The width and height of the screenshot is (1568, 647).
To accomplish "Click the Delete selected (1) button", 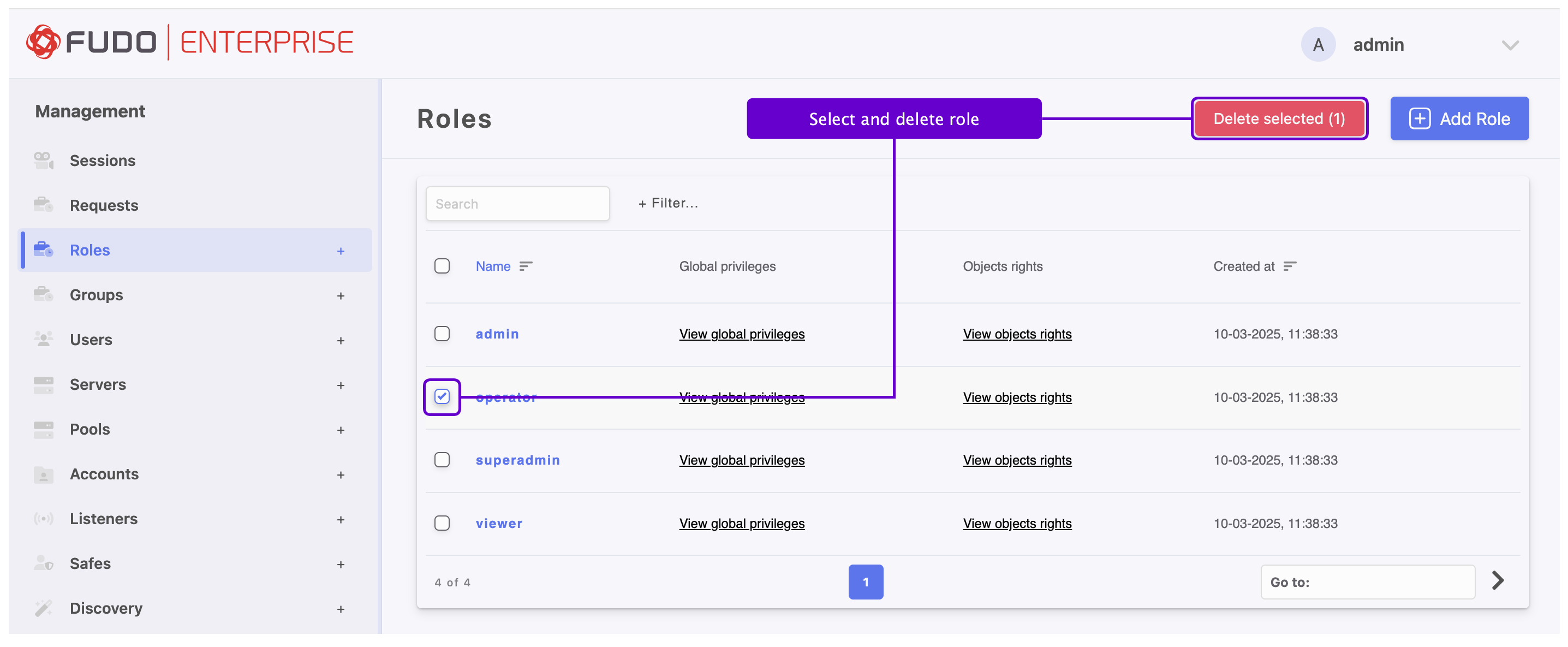I will pyautogui.click(x=1279, y=118).
